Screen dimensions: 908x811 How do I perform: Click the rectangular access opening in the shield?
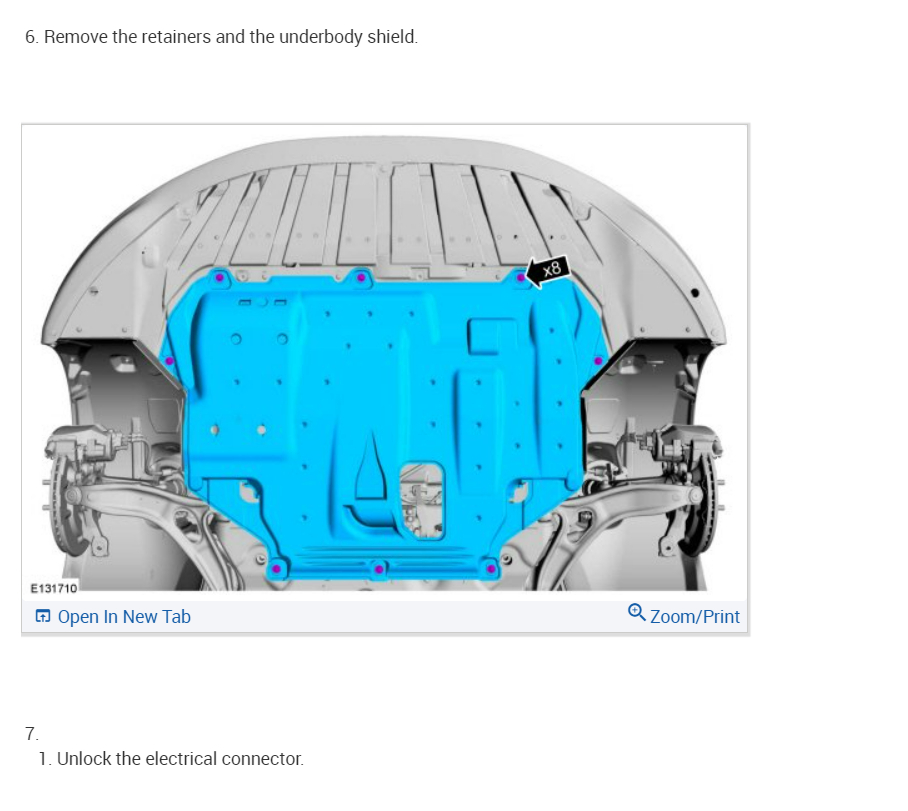(x=422, y=501)
